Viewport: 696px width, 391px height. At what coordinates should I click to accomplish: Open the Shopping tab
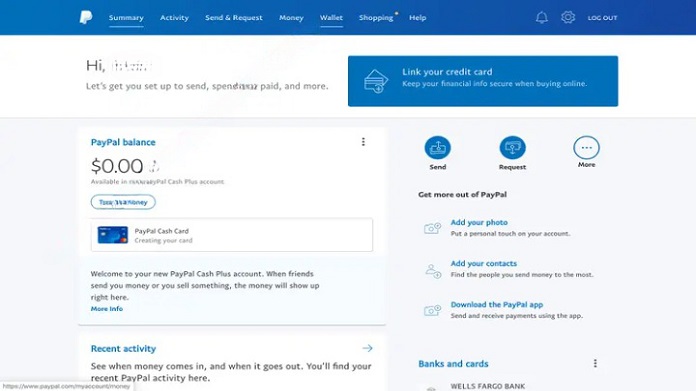click(x=376, y=18)
